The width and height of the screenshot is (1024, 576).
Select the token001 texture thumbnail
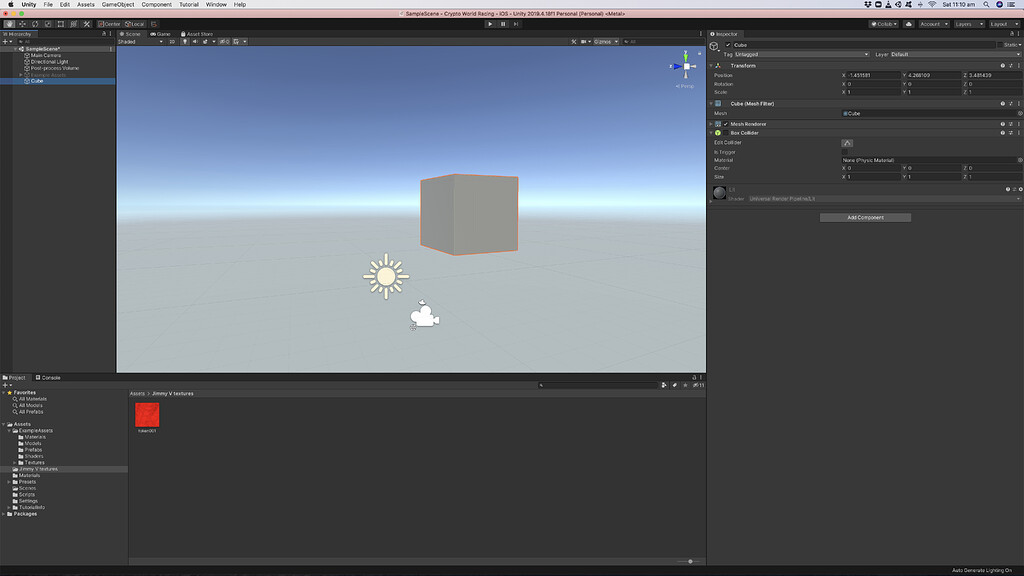coord(148,414)
